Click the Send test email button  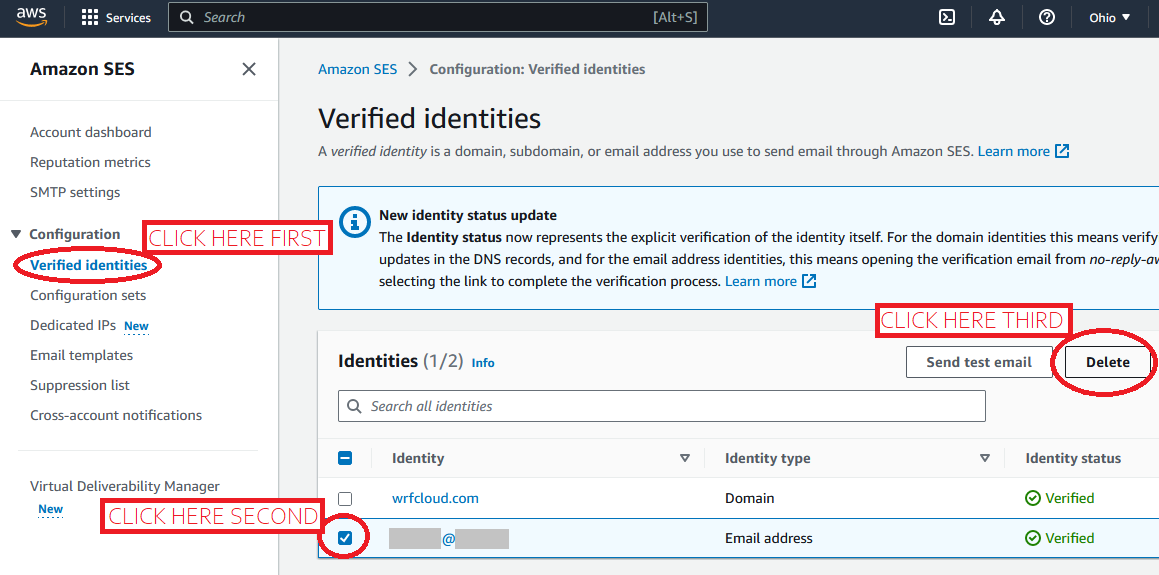pos(979,362)
